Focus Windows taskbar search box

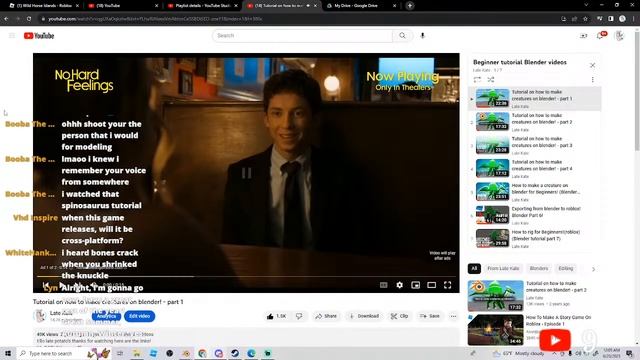click(51, 353)
